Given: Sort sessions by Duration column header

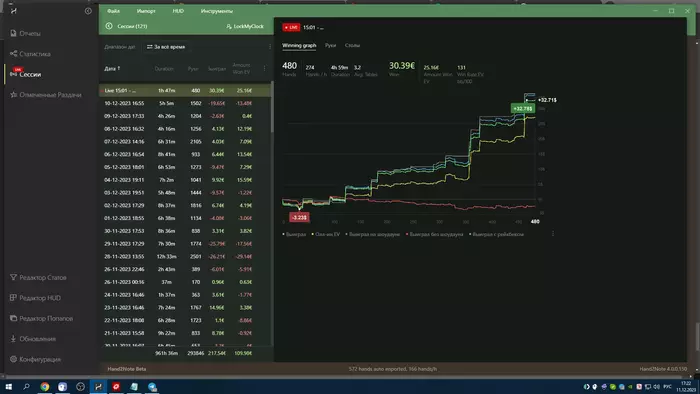Looking at the screenshot, I should coord(164,69).
